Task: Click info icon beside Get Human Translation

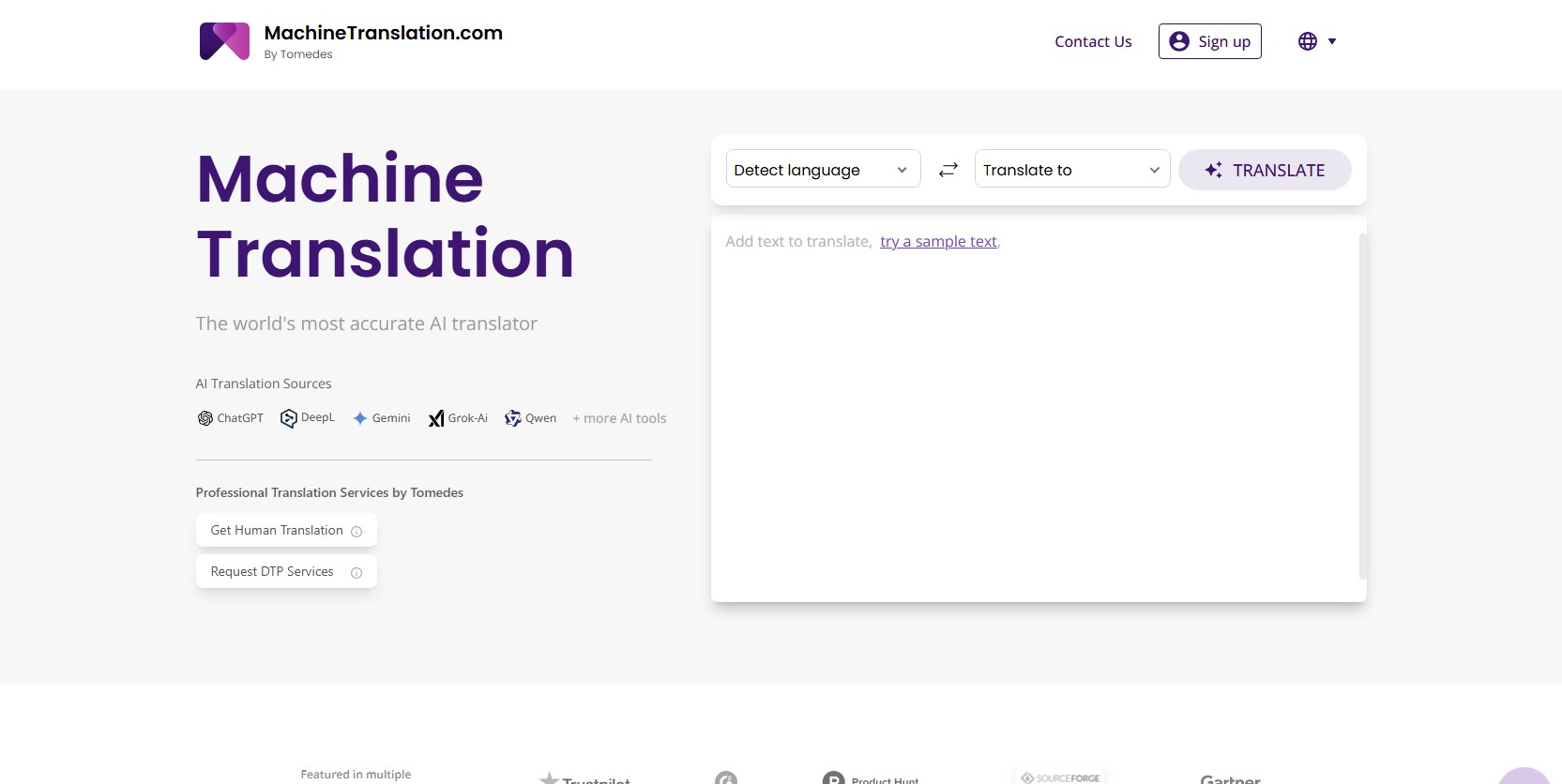Action: click(x=356, y=532)
